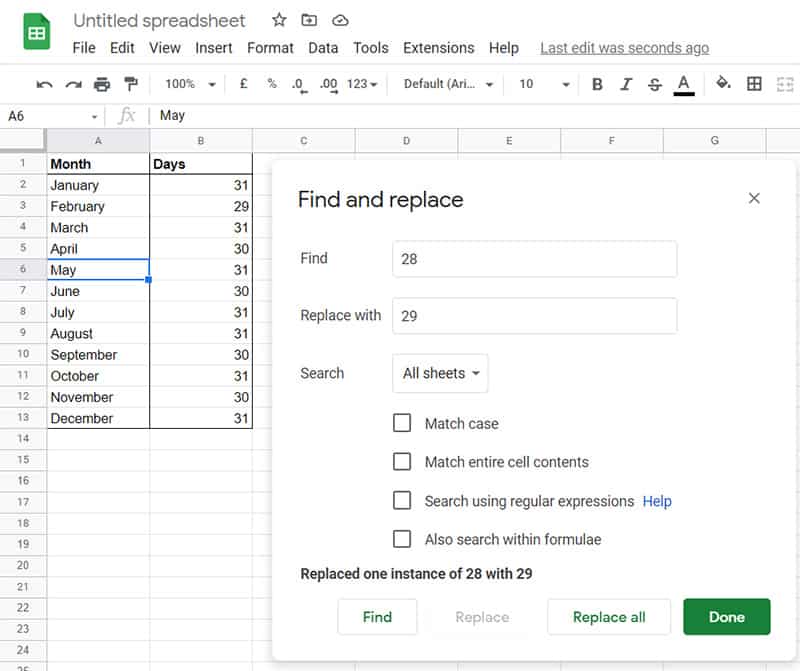Toggle bold formatting
Image resolution: width=800 pixels, height=671 pixels.
597,85
